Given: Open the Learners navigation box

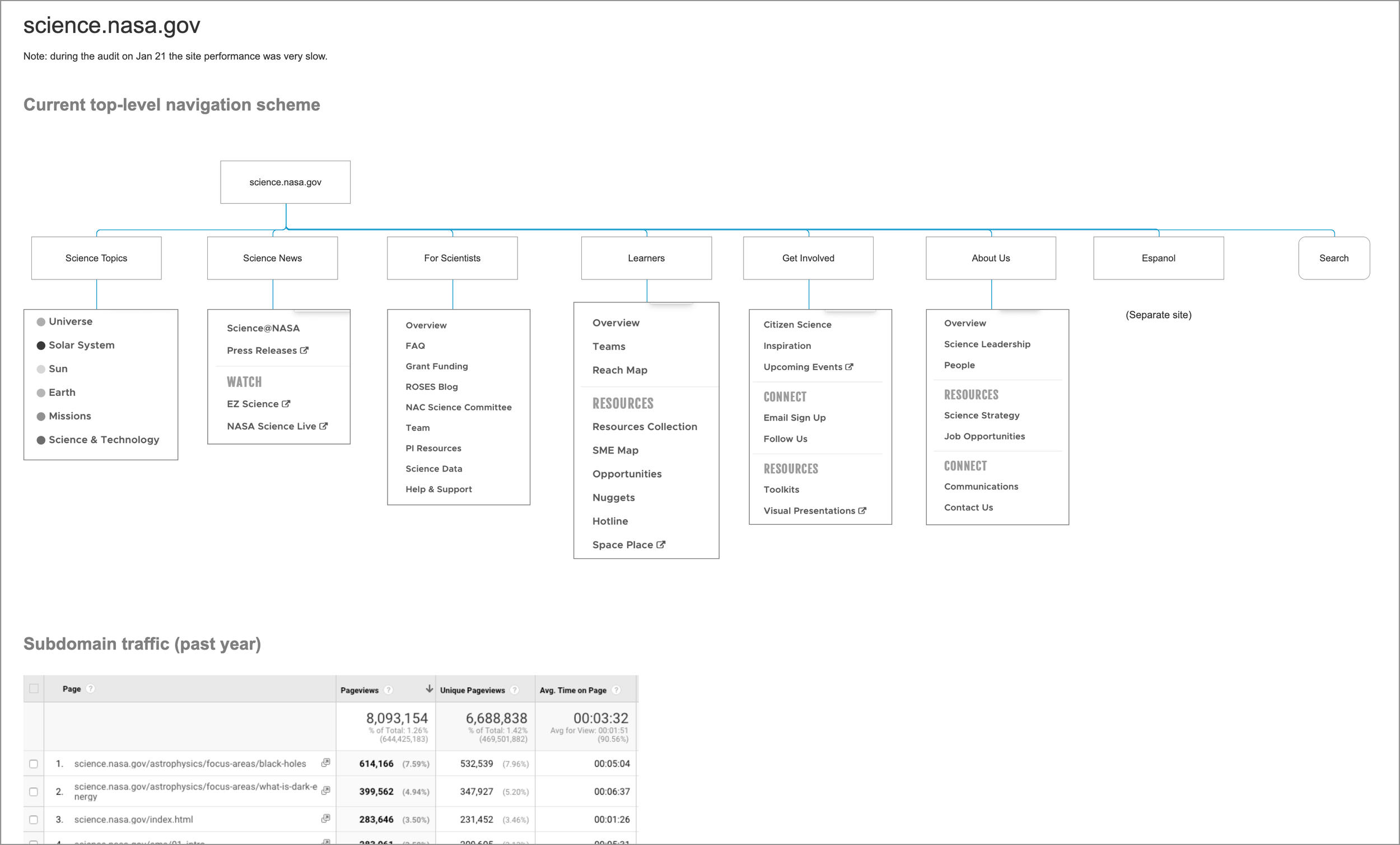Looking at the screenshot, I should (x=646, y=258).
